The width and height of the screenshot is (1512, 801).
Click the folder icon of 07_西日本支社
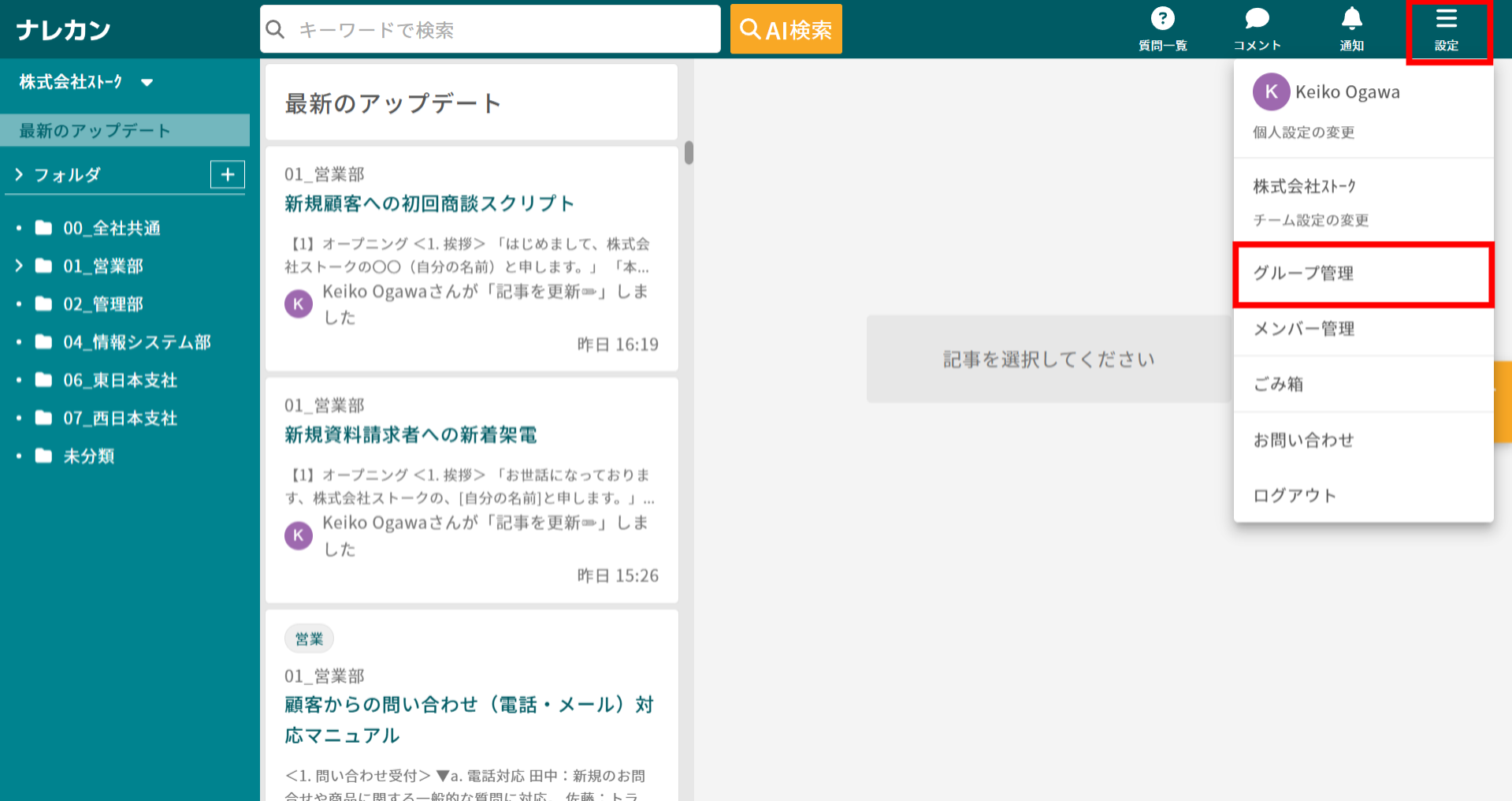44,418
